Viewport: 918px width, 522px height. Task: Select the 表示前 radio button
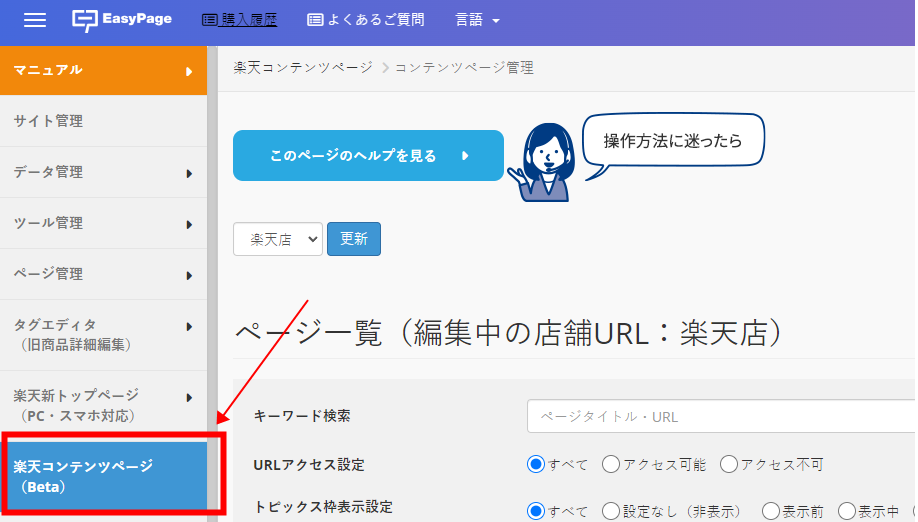pyautogui.click(x=771, y=511)
